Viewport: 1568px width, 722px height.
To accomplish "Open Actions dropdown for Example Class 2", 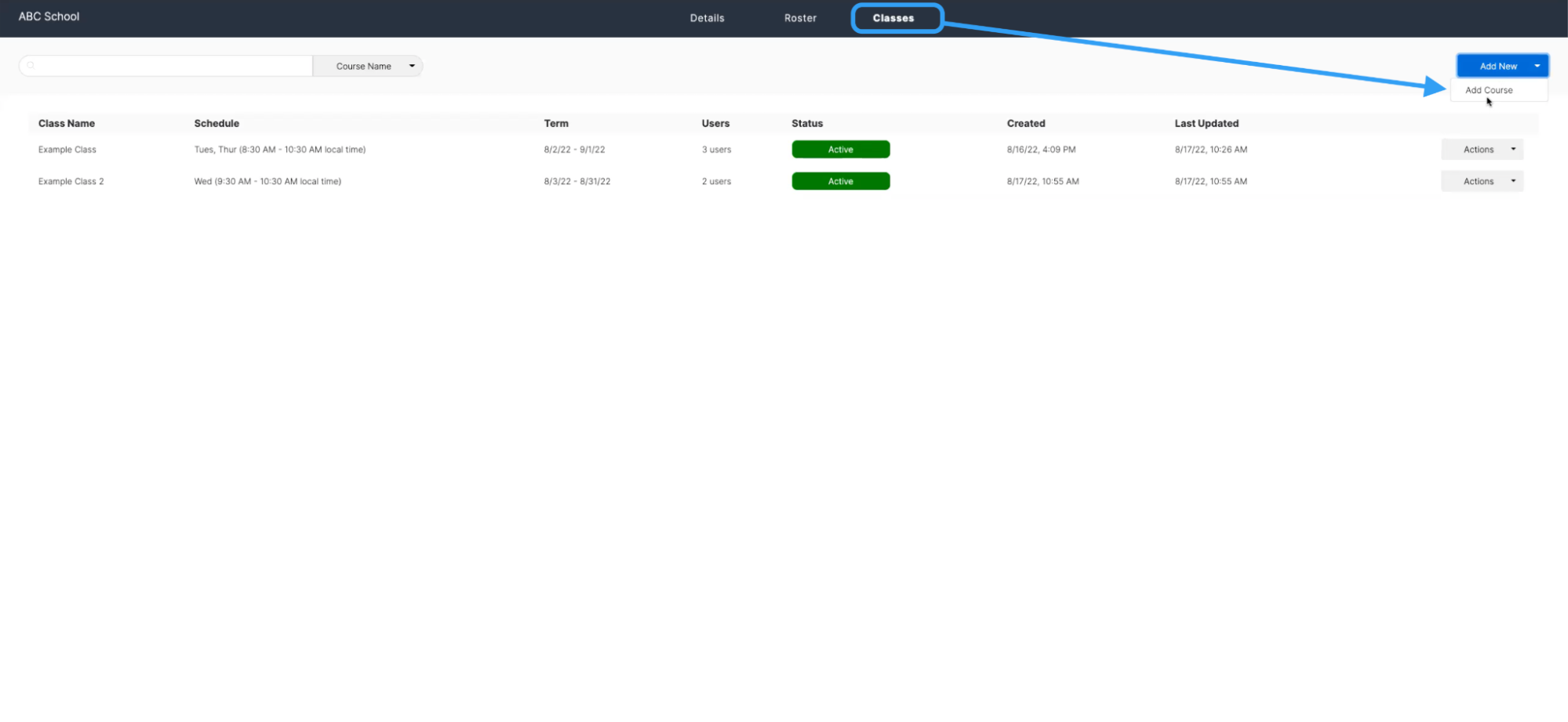I will pyautogui.click(x=1481, y=181).
